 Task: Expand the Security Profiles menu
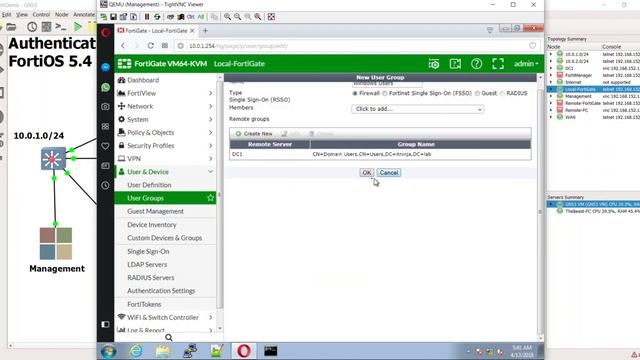pos(165,145)
